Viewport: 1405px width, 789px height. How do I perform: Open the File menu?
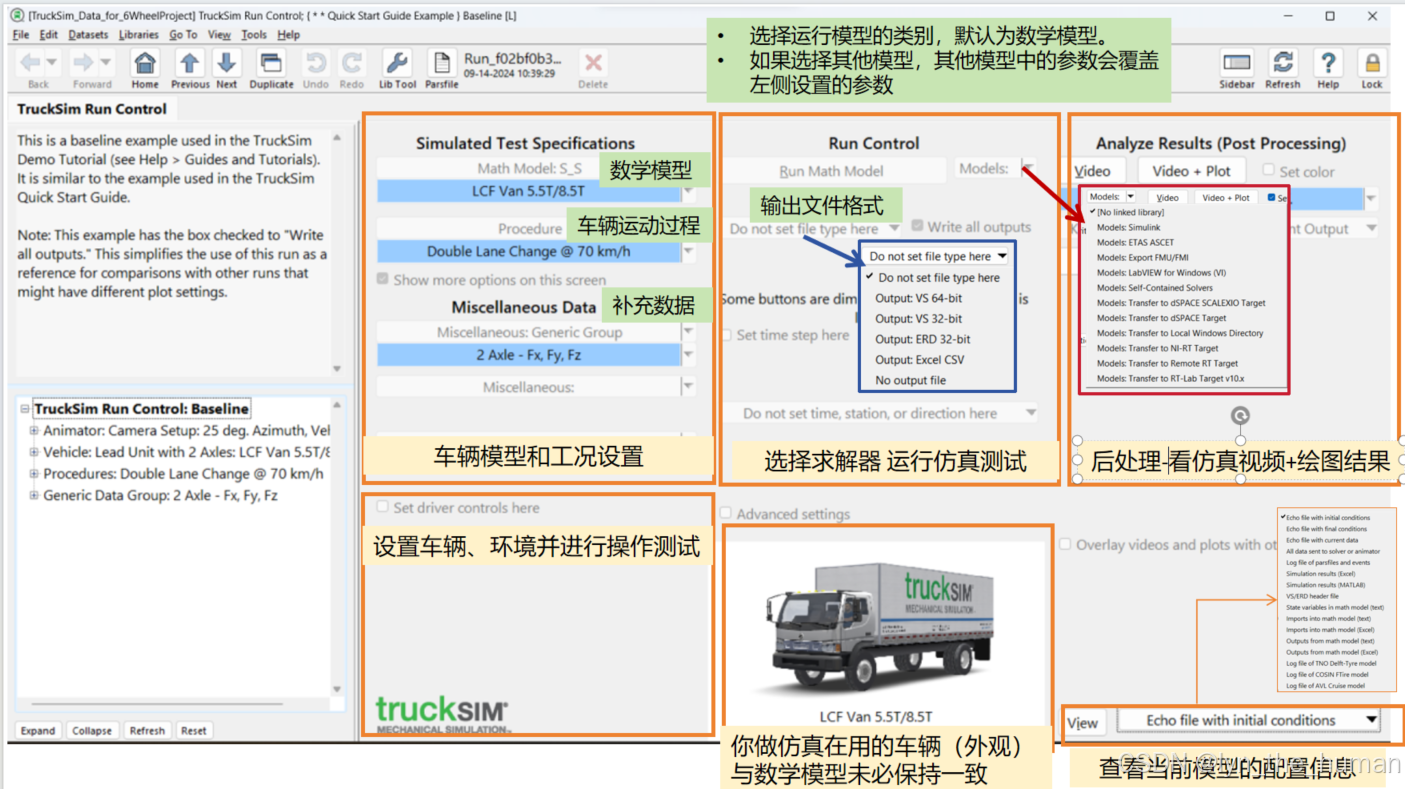(21, 34)
